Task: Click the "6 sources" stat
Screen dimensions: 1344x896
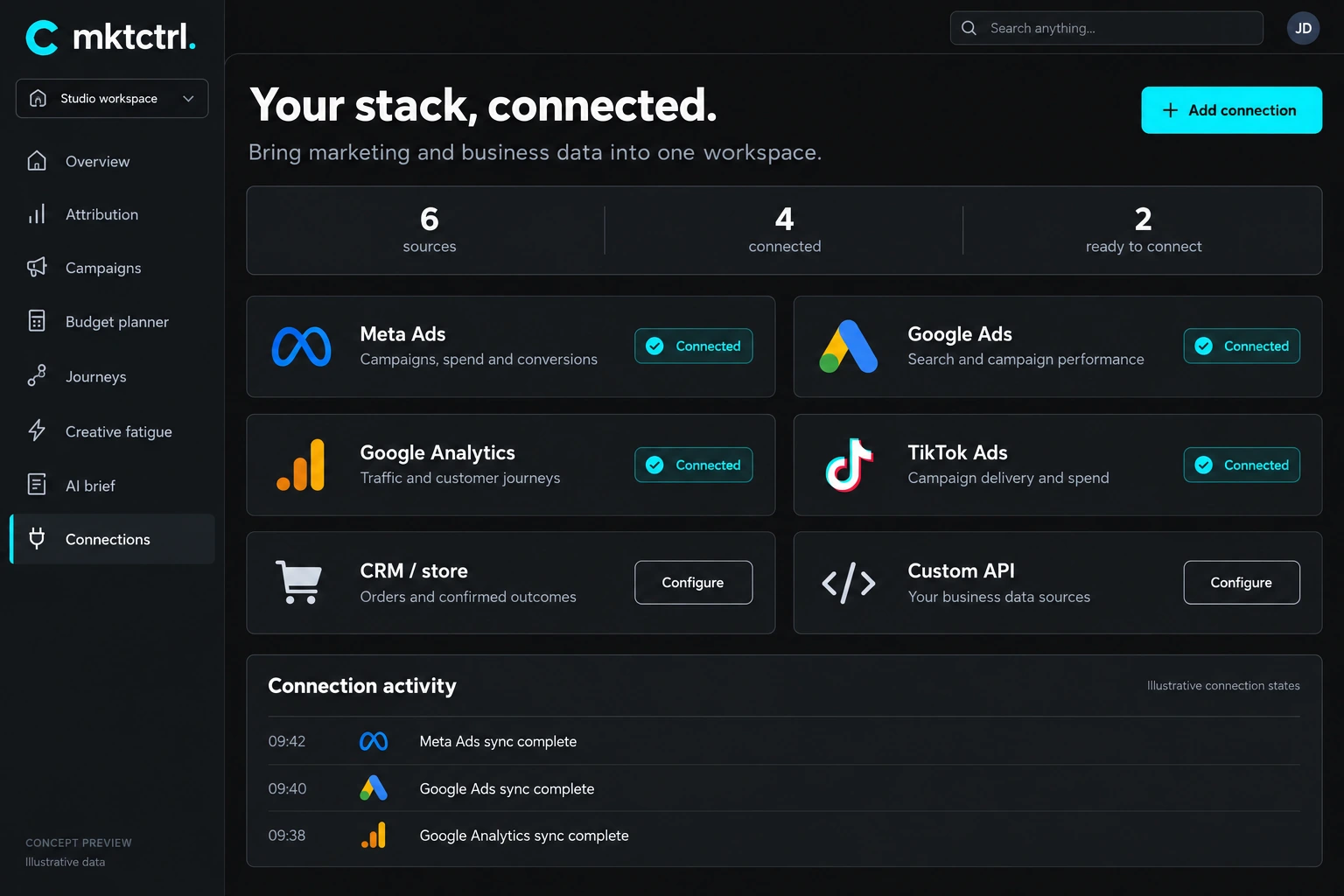Action: [429, 229]
